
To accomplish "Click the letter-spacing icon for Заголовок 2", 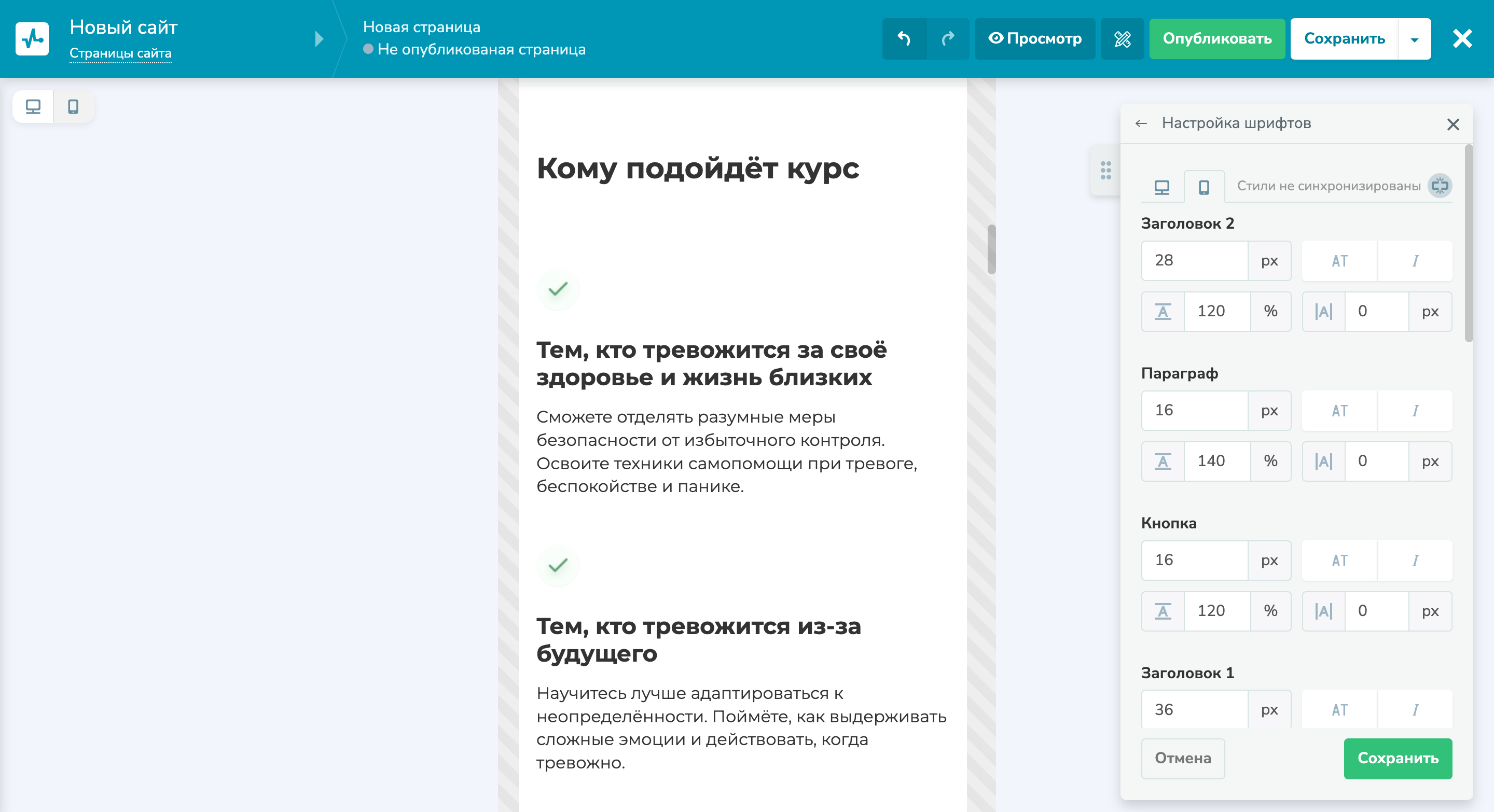I will click(x=1323, y=311).
